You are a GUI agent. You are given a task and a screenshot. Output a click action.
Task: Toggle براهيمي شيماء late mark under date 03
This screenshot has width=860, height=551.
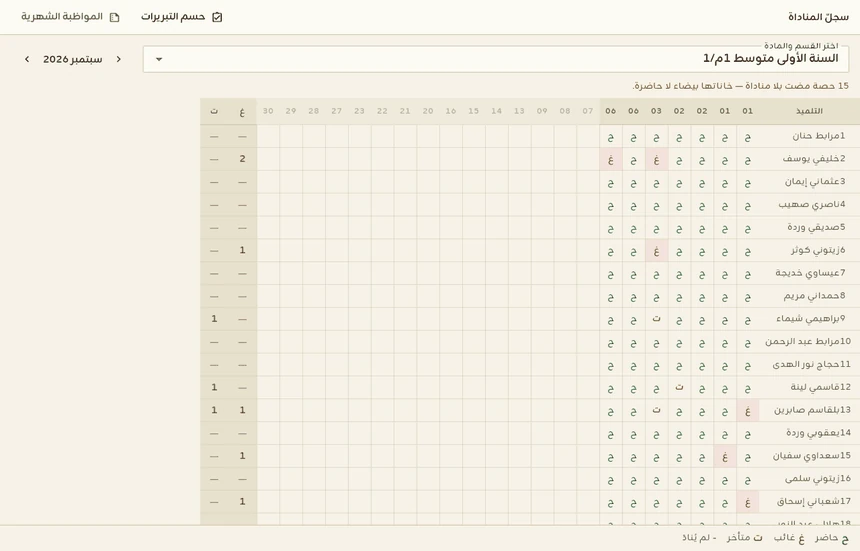(x=657, y=319)
